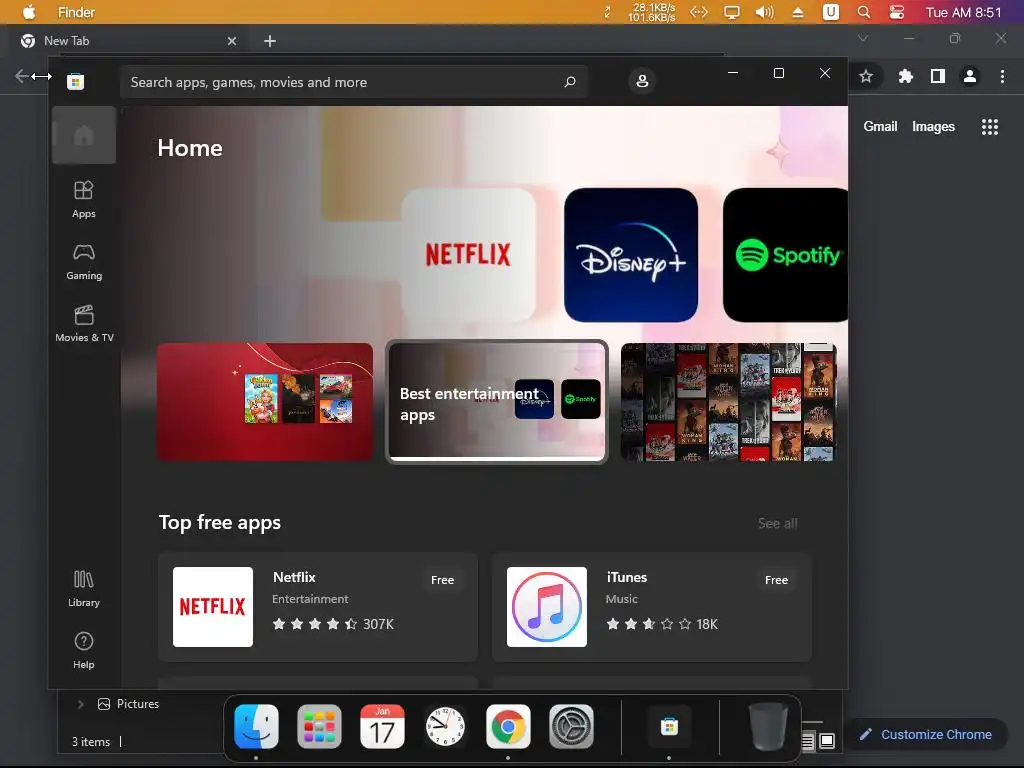Viewport: 1024px width, 768px height.
Task: Click See all for Top free apps
Action: click(777, 523)
